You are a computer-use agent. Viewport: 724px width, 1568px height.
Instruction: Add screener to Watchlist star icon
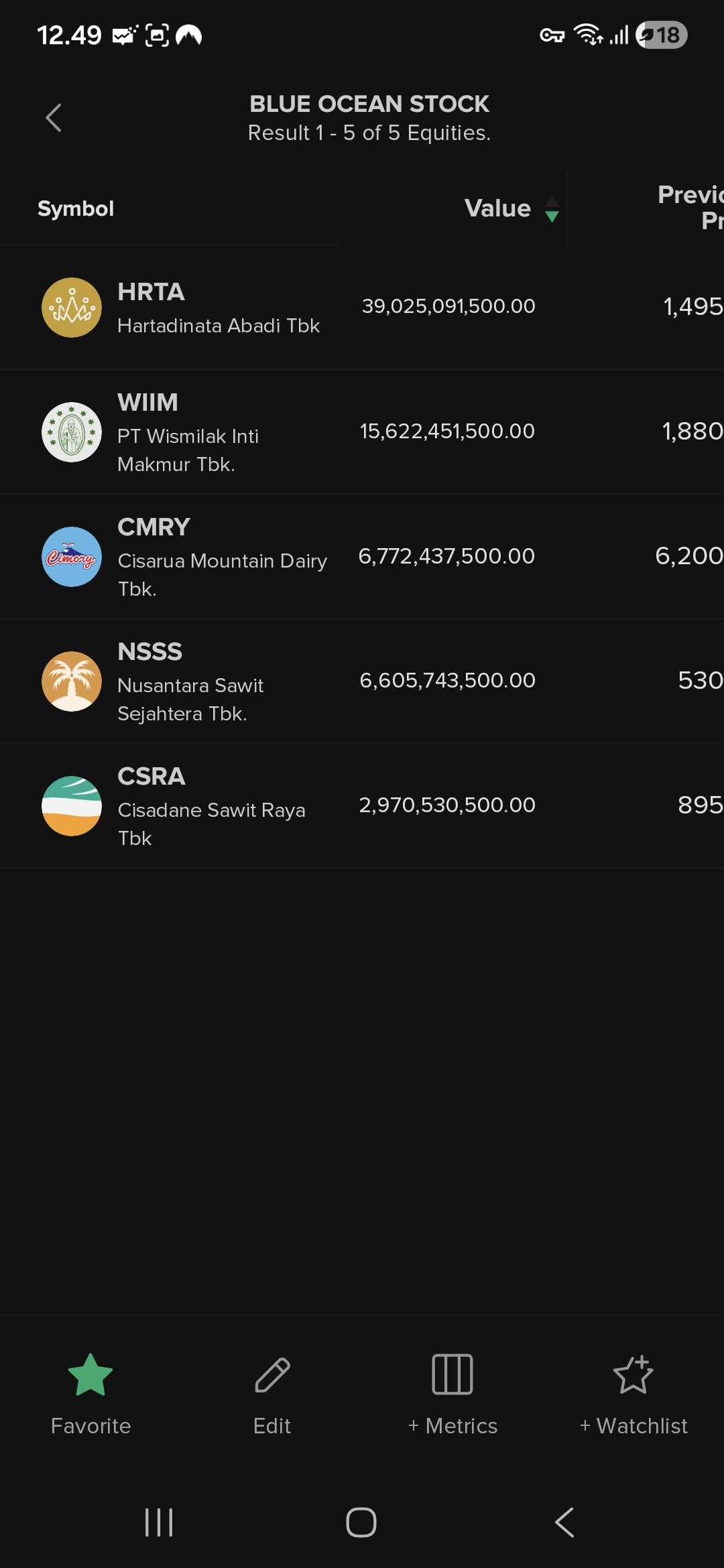tap(633, 1374)
